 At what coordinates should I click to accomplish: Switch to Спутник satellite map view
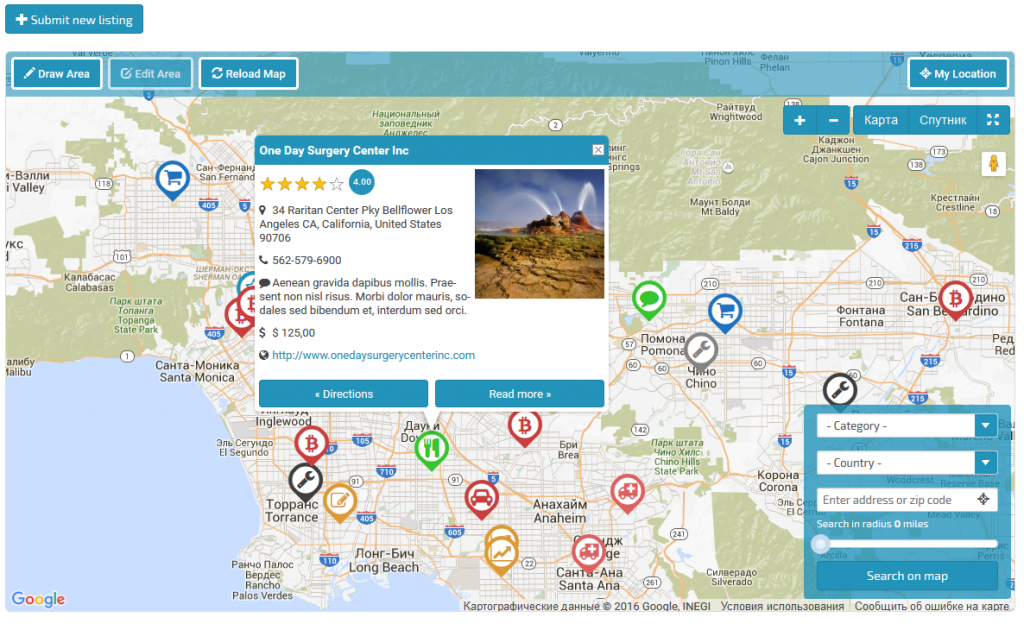tap(943, 120)
